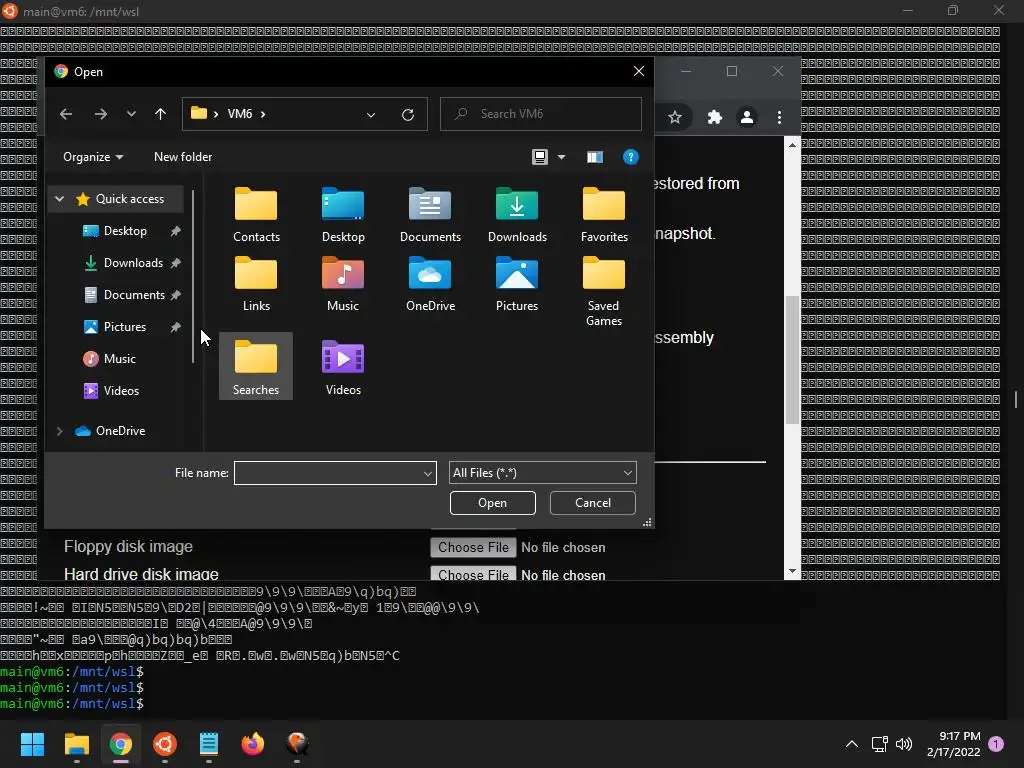Open Chrome extensions puzzle icon

(714, 118)
